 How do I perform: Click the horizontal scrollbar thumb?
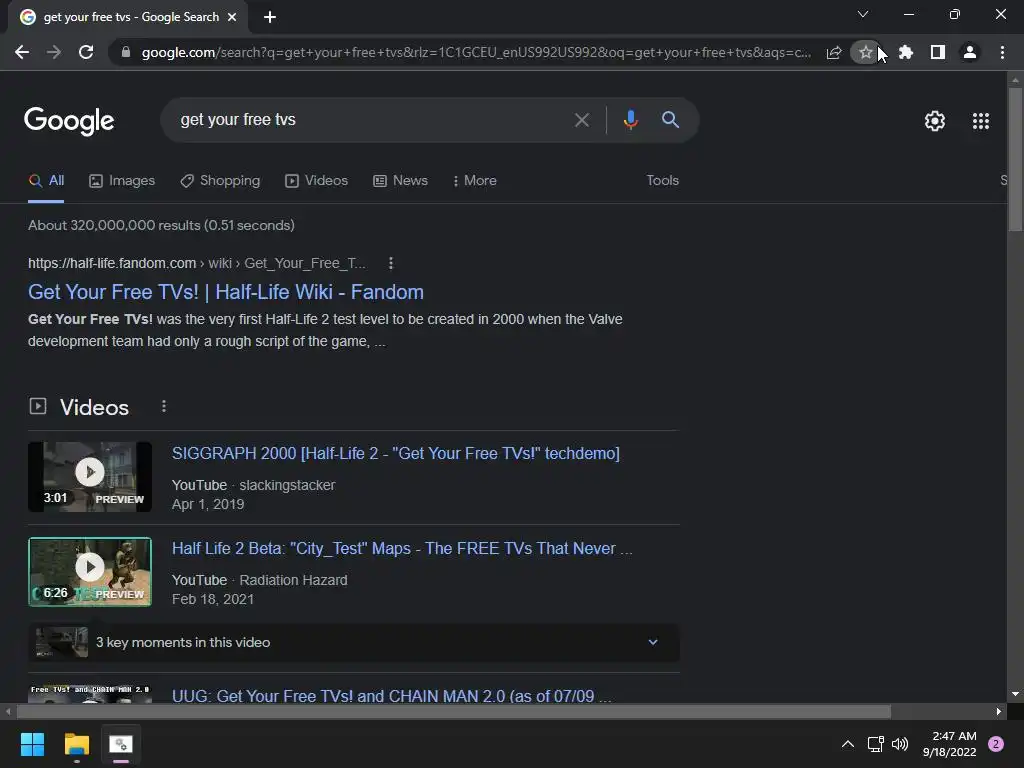(x=454, y=711)
